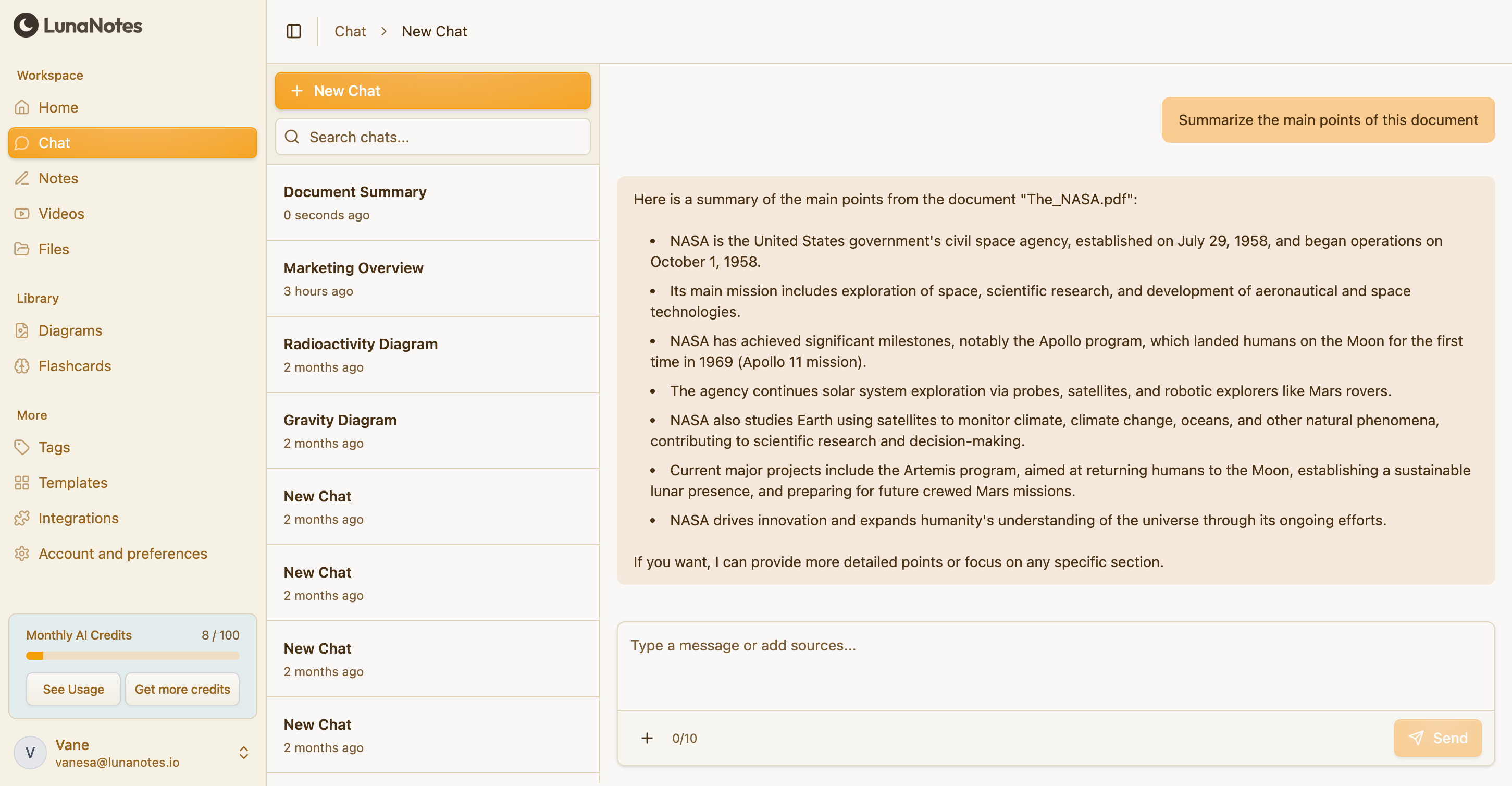This screenshot has width=1512, height=786.
Task: Go to the Videos section
Action: [x=61, y=214]
